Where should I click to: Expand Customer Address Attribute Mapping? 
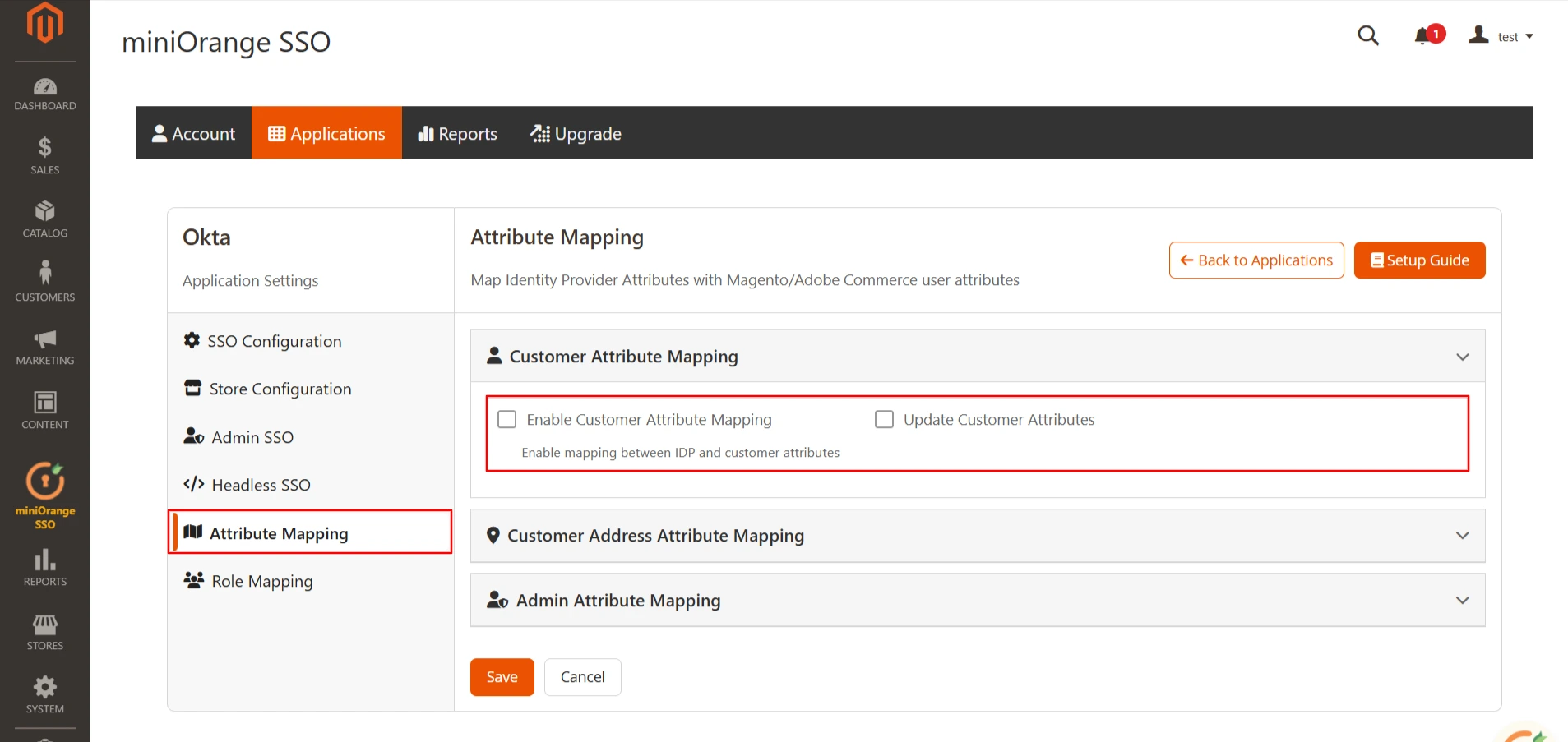pyautogui.click(x=1463, y=535)
